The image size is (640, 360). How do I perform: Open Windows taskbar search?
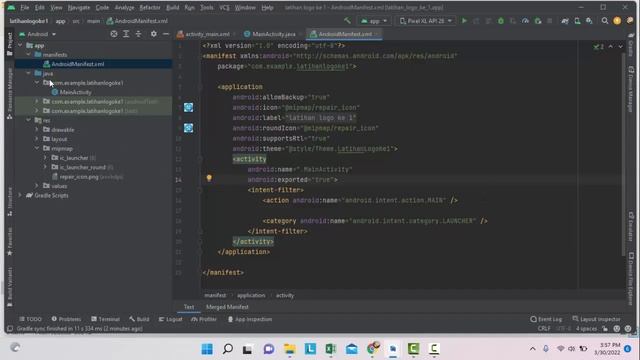228,349
